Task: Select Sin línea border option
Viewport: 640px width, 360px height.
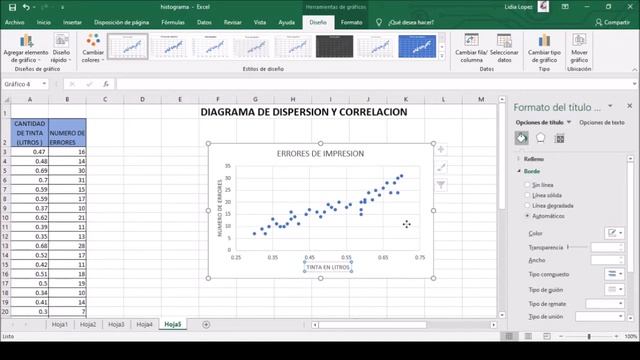Action: (x=540, y=185)
